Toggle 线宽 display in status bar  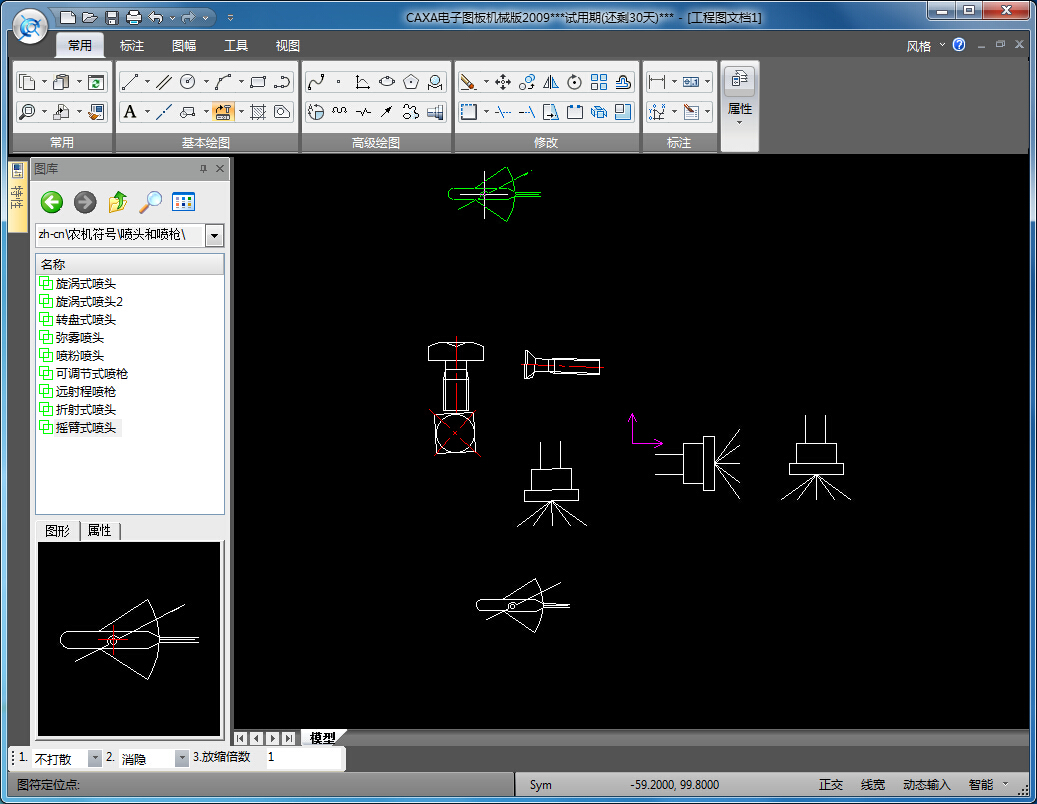click(x=873, y=785)
